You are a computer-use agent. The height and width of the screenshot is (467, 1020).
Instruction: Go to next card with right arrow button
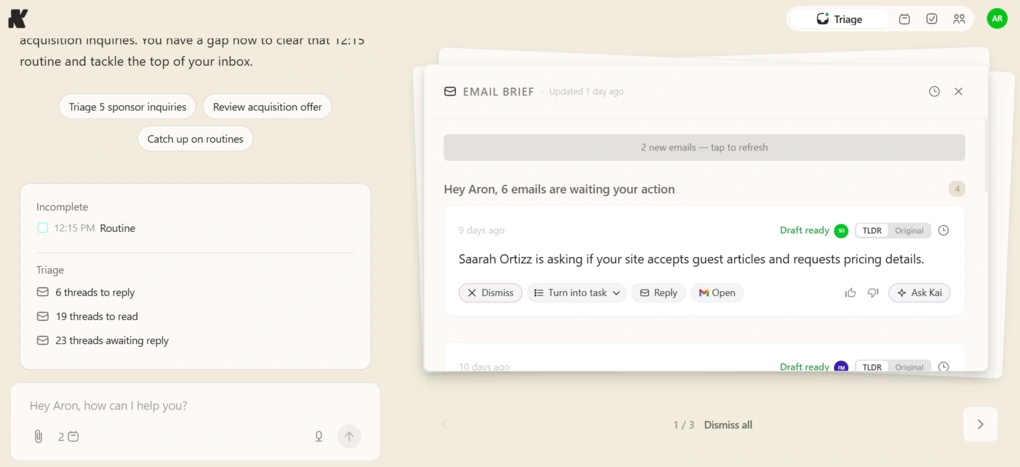980,424
